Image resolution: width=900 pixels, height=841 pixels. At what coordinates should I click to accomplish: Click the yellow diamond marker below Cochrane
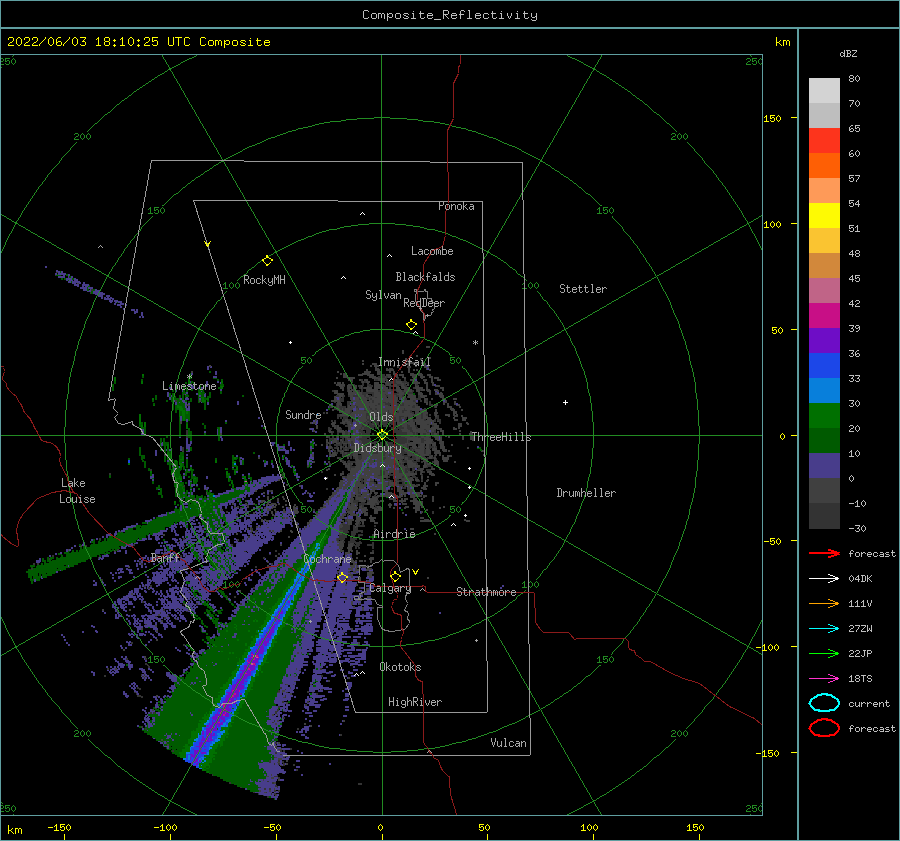[x=342, y=577]
